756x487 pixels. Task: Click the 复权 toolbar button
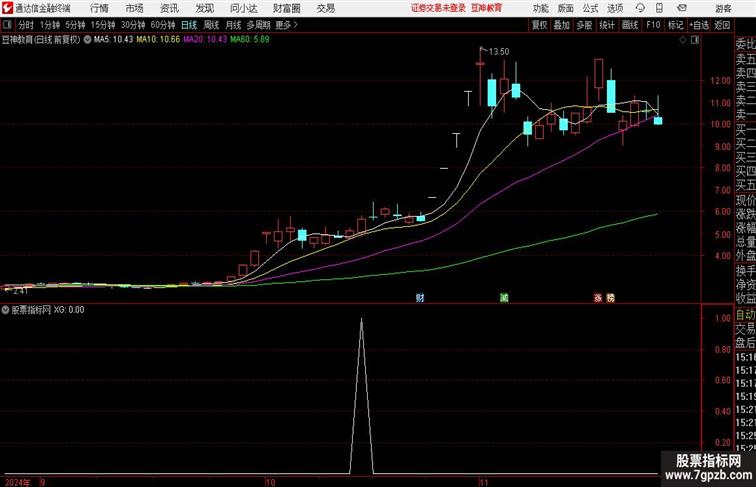pos(540,25)
